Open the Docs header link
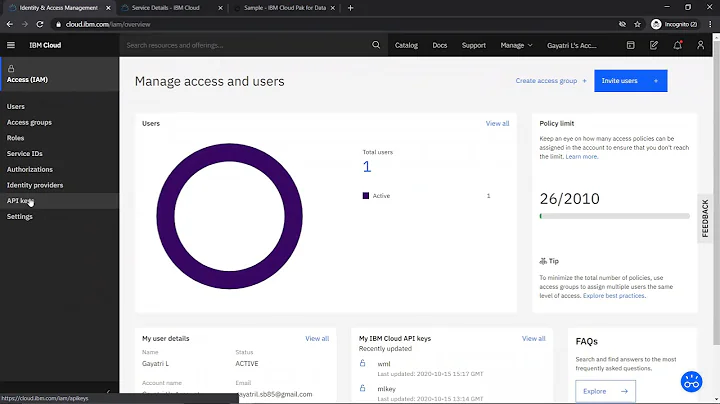Screen dimensions: 720x404 click(x=439, y=45)
